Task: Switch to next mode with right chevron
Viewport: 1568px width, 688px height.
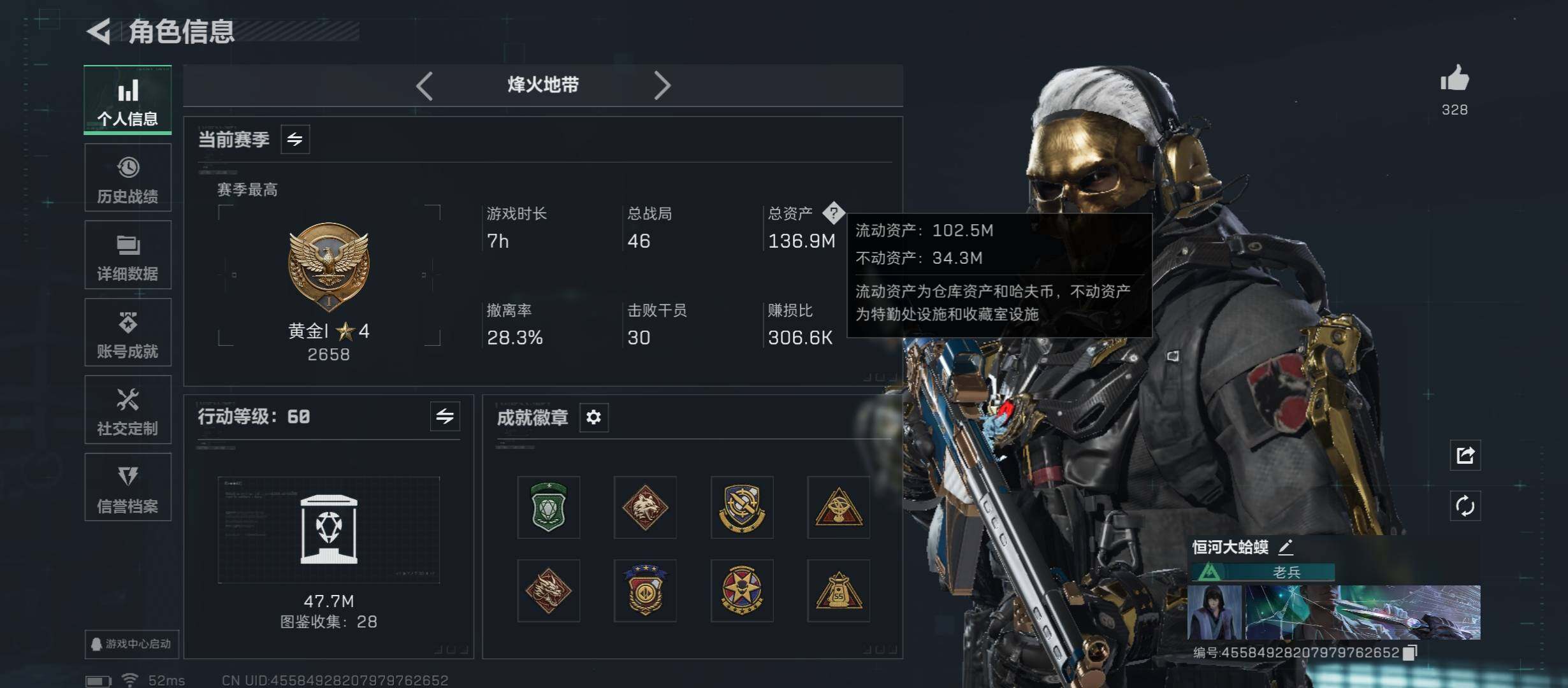Action: pos(662,85)
